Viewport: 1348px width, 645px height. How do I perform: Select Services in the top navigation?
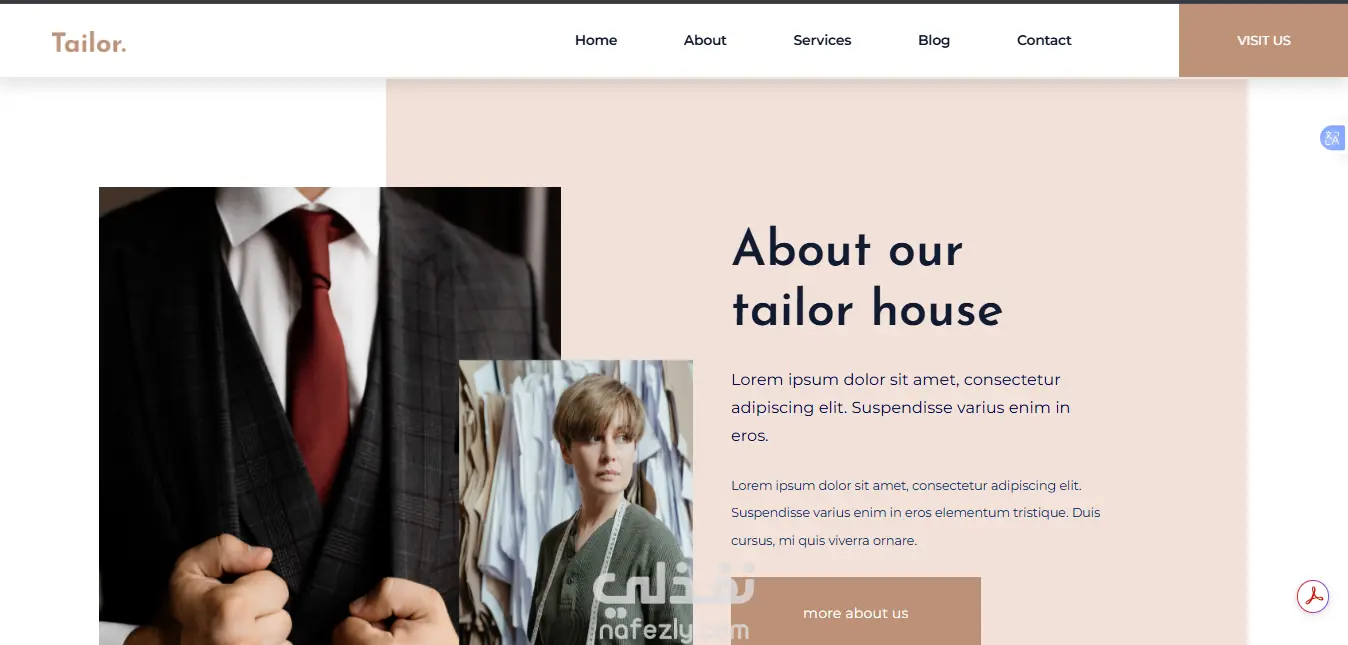click(x=822, y=40)
